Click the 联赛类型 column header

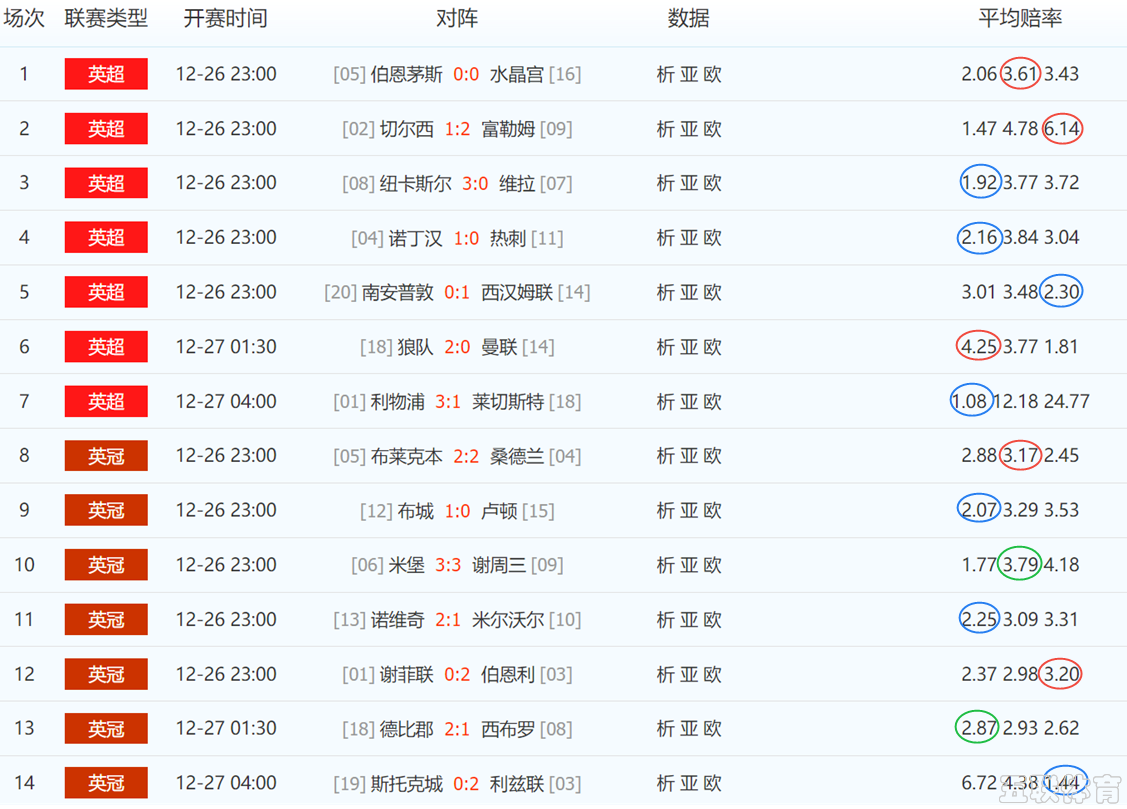[106, 18]
